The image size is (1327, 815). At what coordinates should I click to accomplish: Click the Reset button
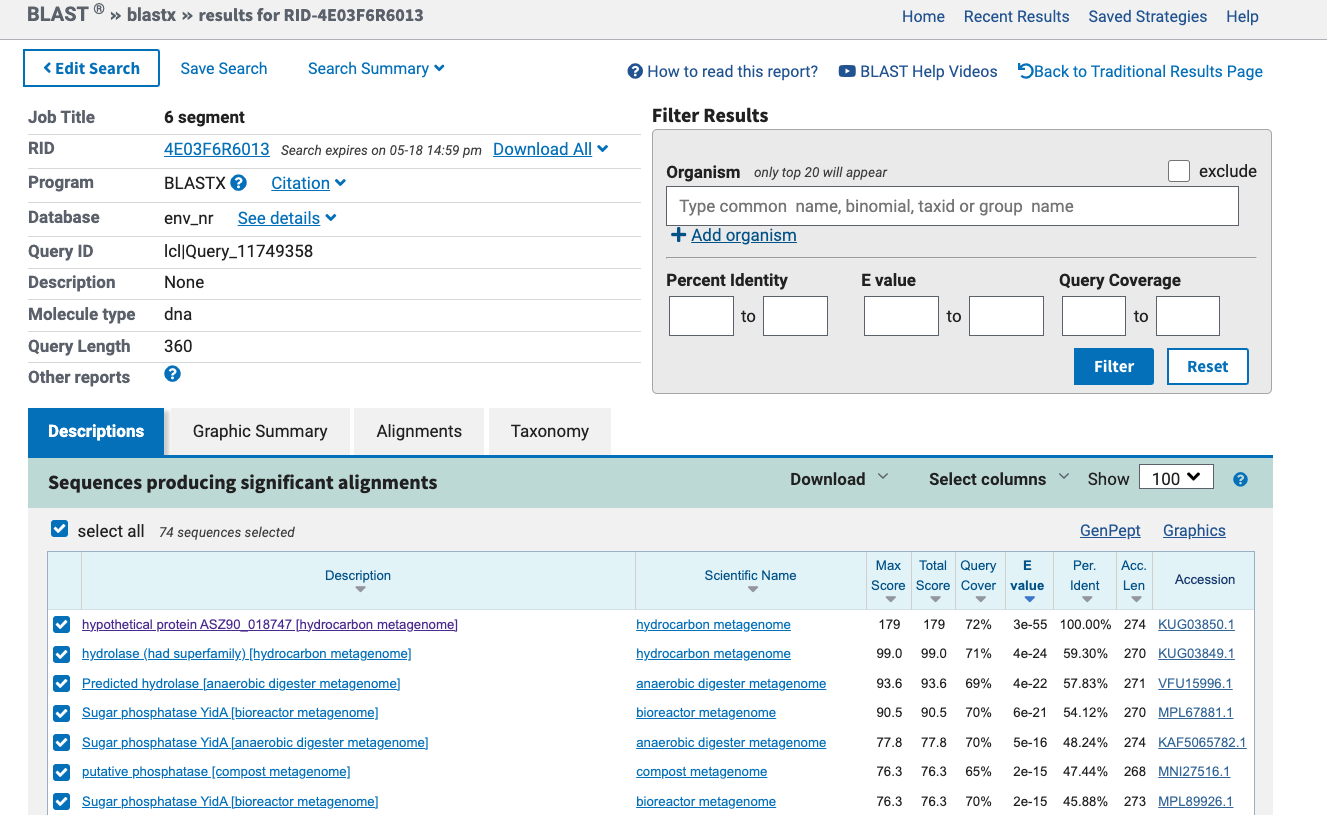click(x=1207, y=366)
